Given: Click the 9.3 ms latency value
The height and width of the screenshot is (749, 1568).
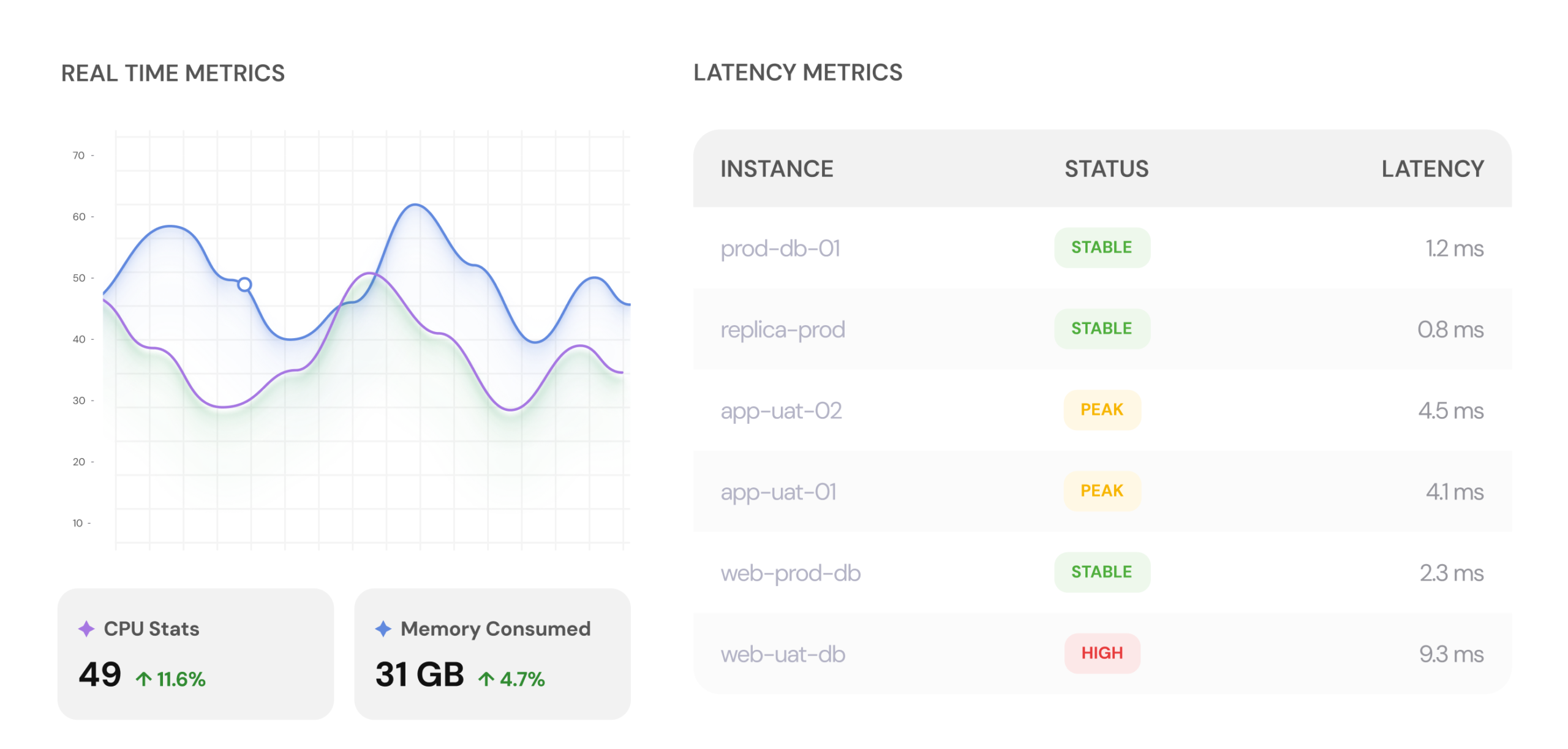Looking at the screenshot, I should coord(1455,654).
